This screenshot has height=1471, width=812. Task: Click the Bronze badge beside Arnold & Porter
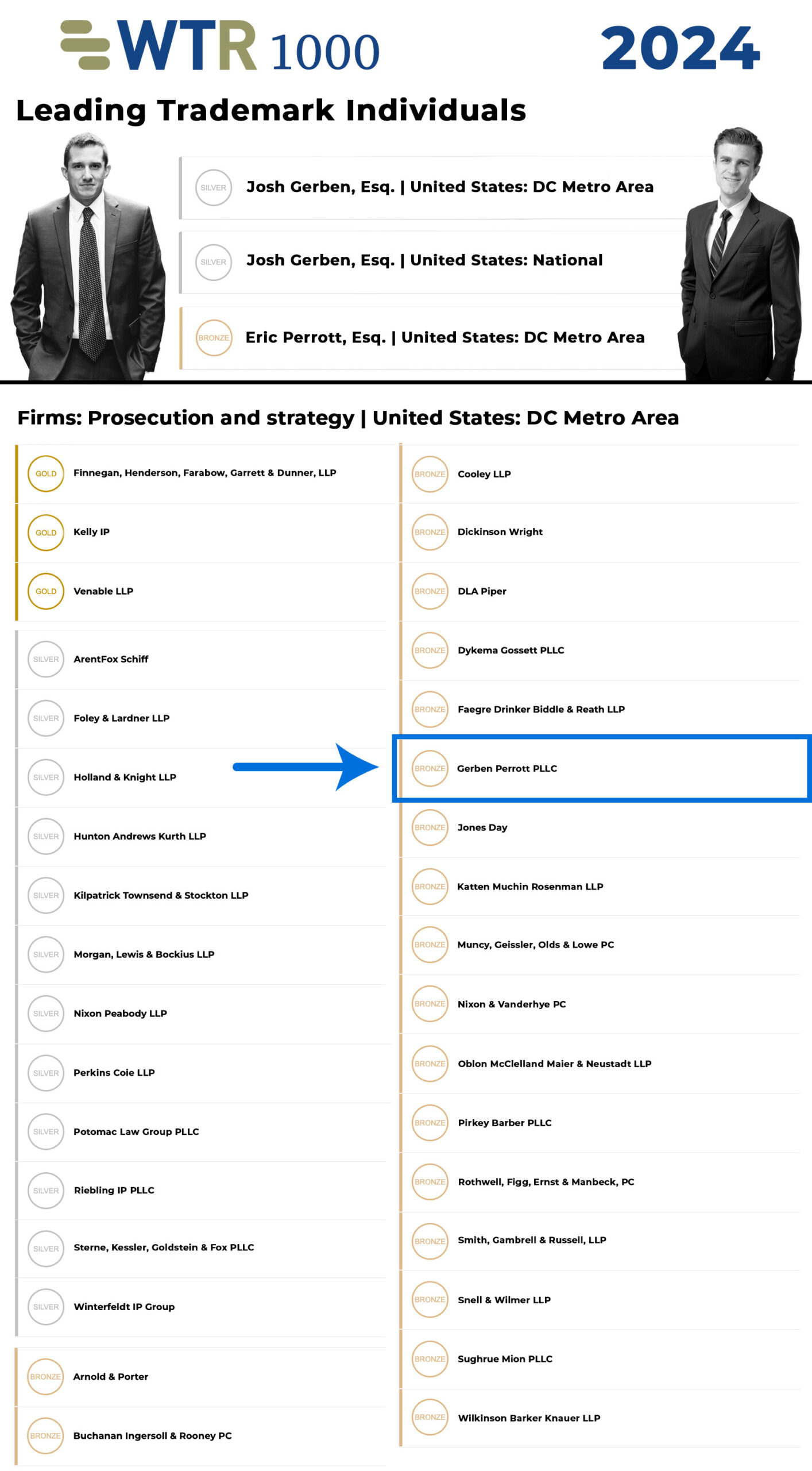click(x=45, y=1377)
